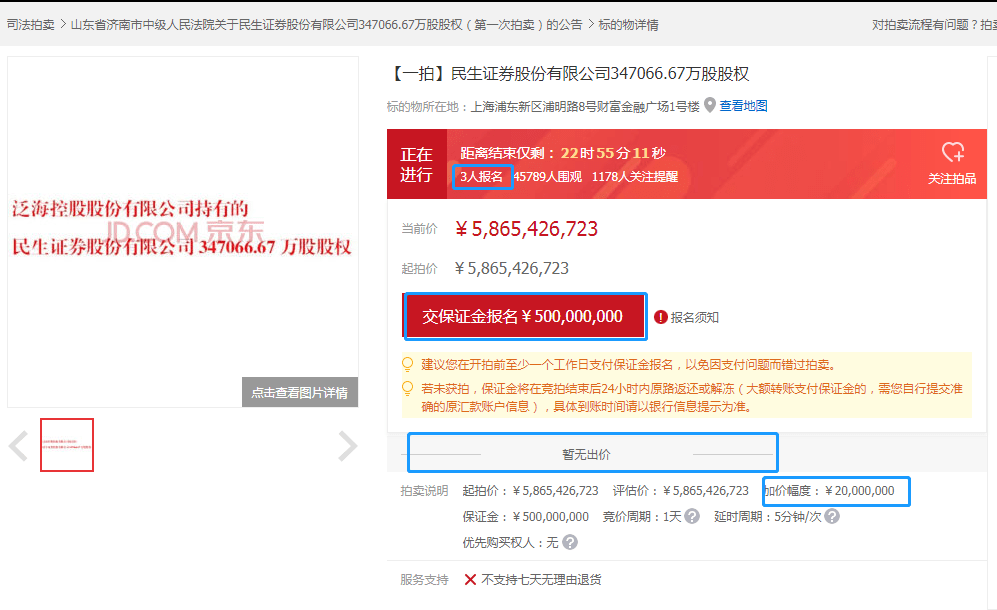Click the auction title 【一拍】民生证券股份有限公司
Image resolution: width=997 pixels, height=610 pixels.
point(568,74)
